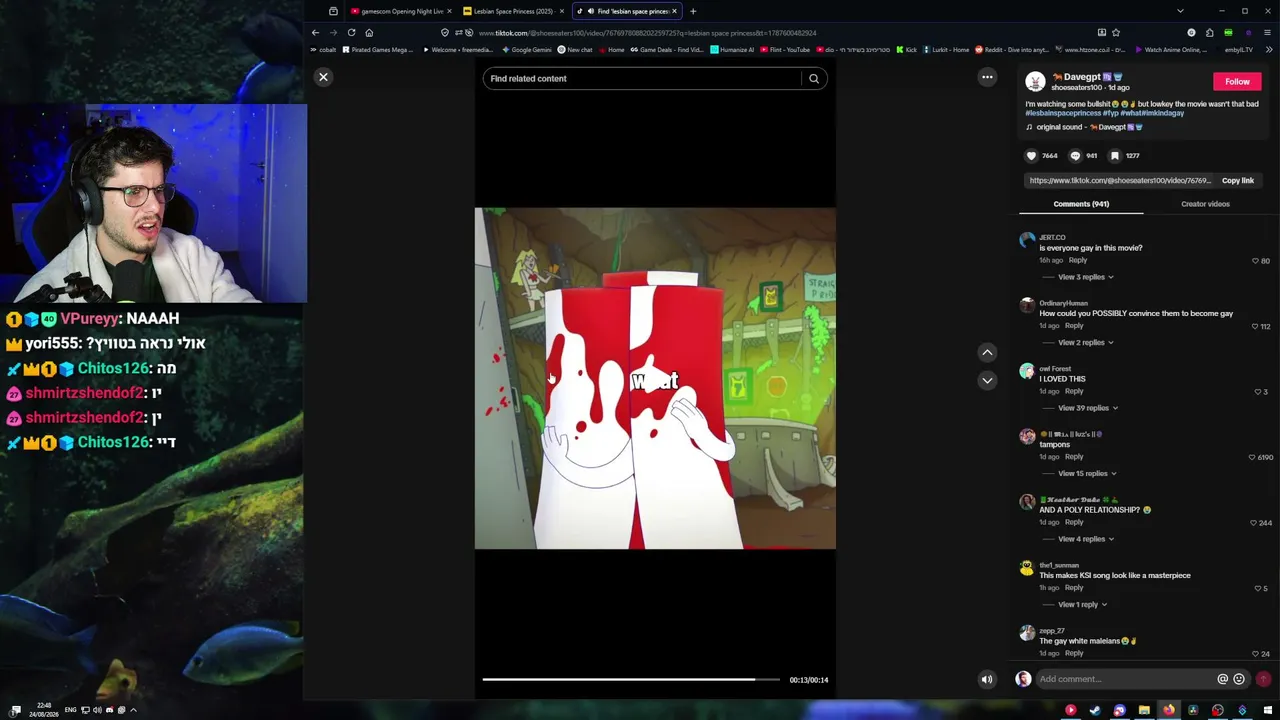1280x720 pixels.
Task: Open the three-dot more options menu
Action: 987,77
